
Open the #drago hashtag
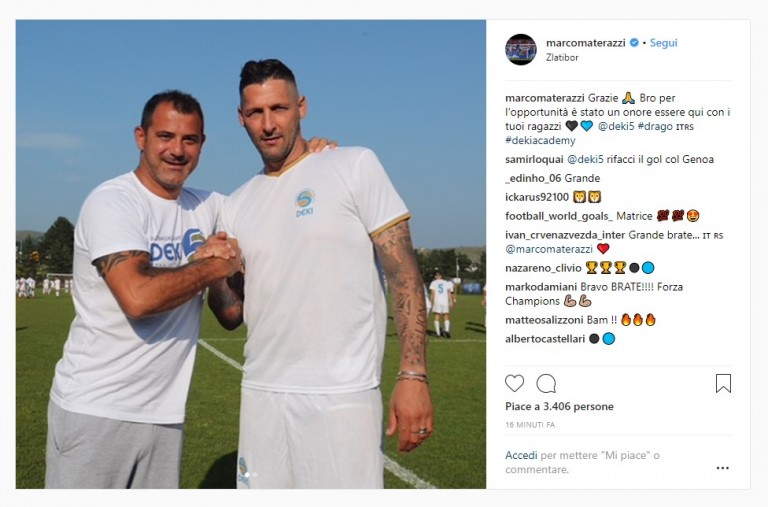pyautogui.click(x=655, y=126)
